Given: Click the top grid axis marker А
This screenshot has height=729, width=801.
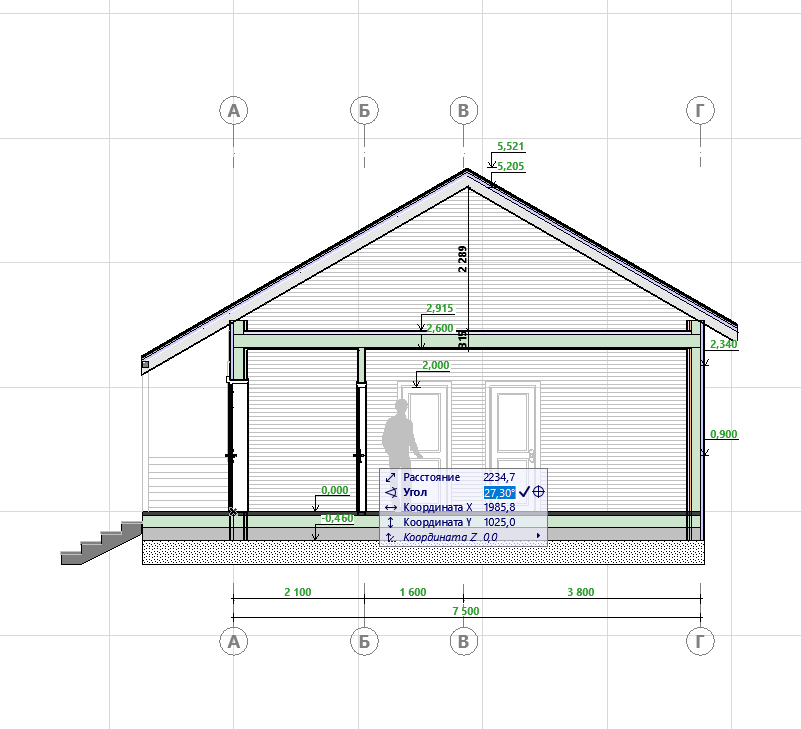Looking at the screenshot, I should 233,110.
